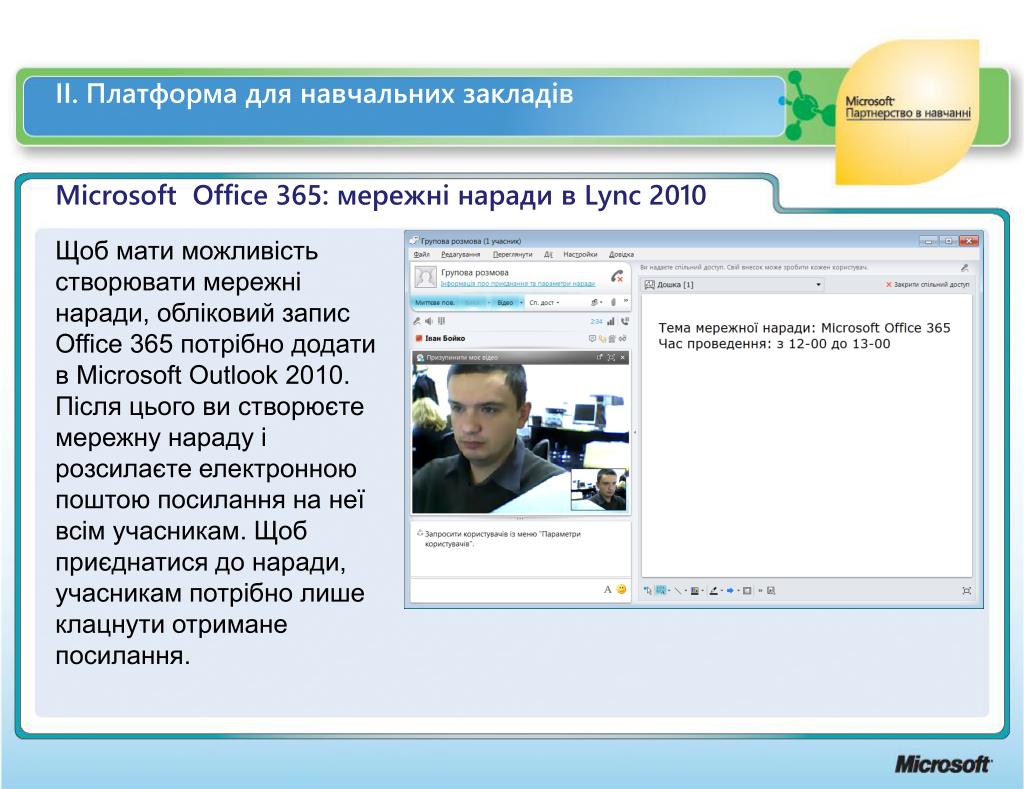Click the speaker volume icon
This screenshot has height=789, width=1024.
pos(428,321)
